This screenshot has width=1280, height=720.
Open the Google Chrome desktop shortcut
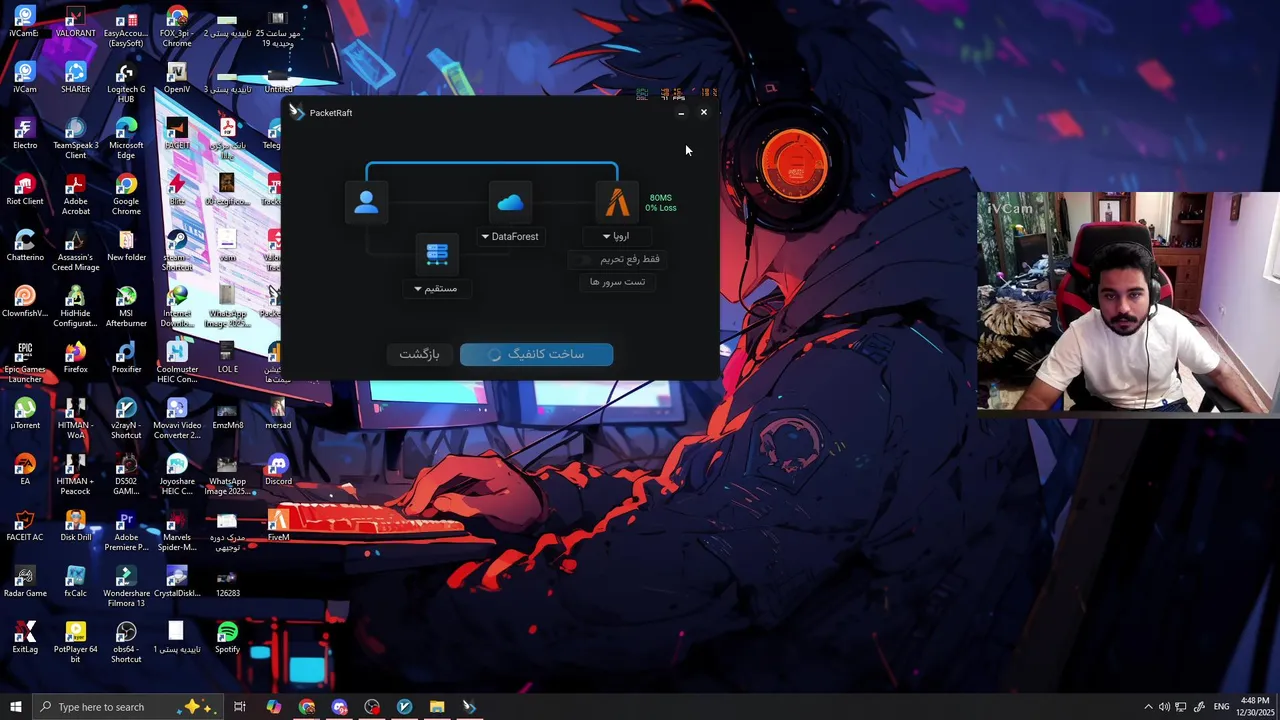coord(126,196)
